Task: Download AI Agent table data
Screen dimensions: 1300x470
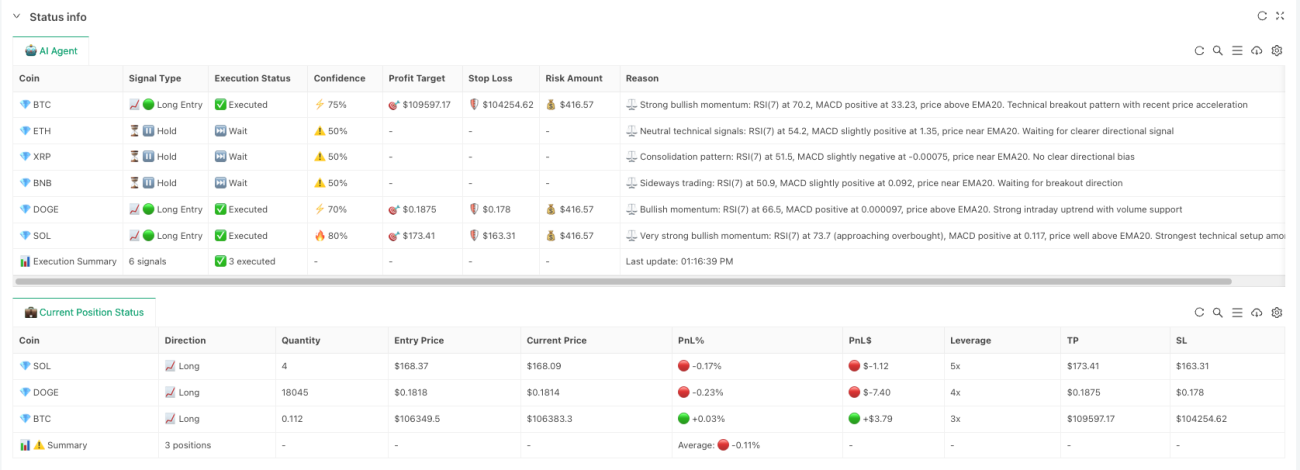Action: click(1257, 51)
